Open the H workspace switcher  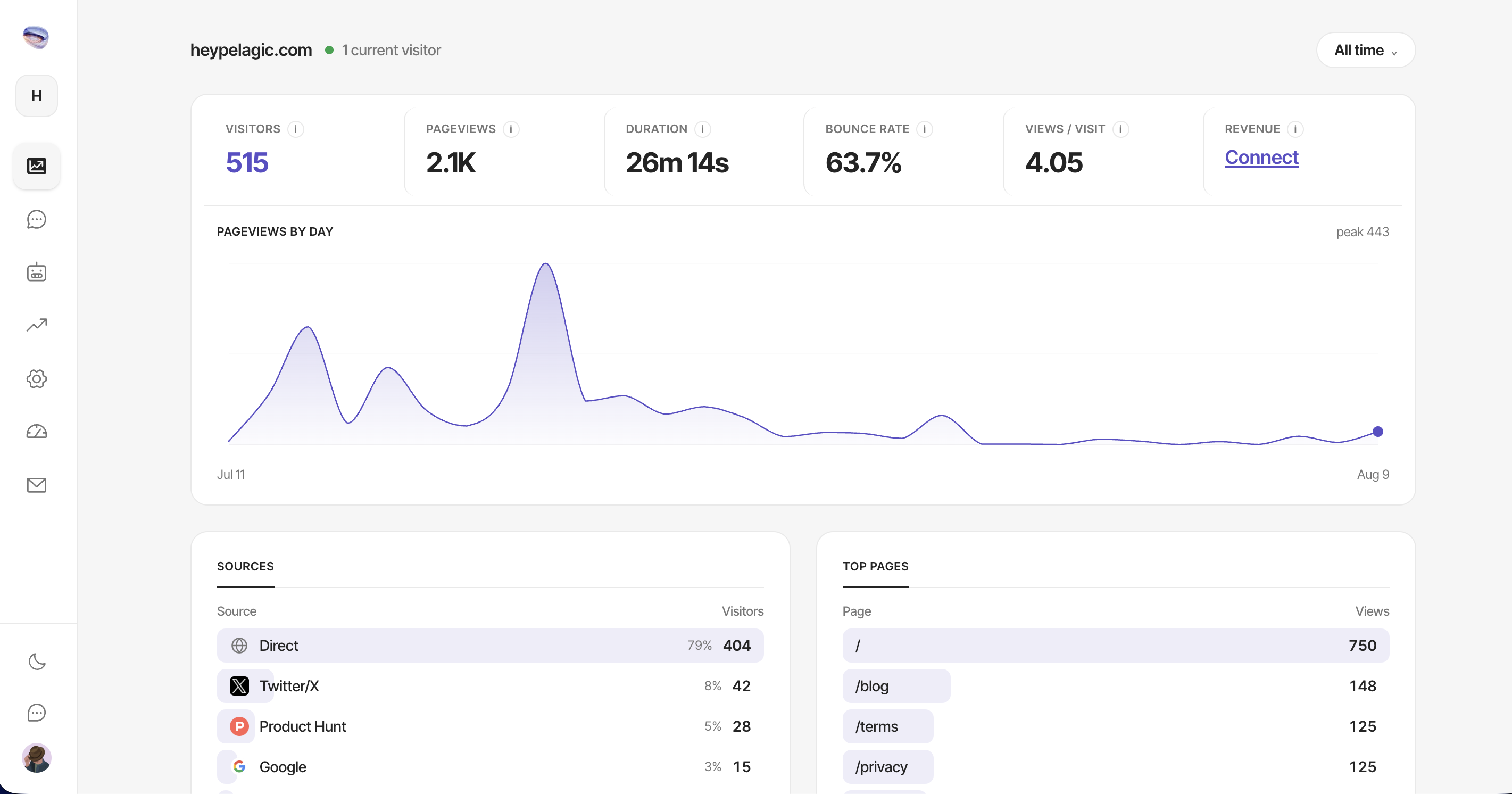36,96
